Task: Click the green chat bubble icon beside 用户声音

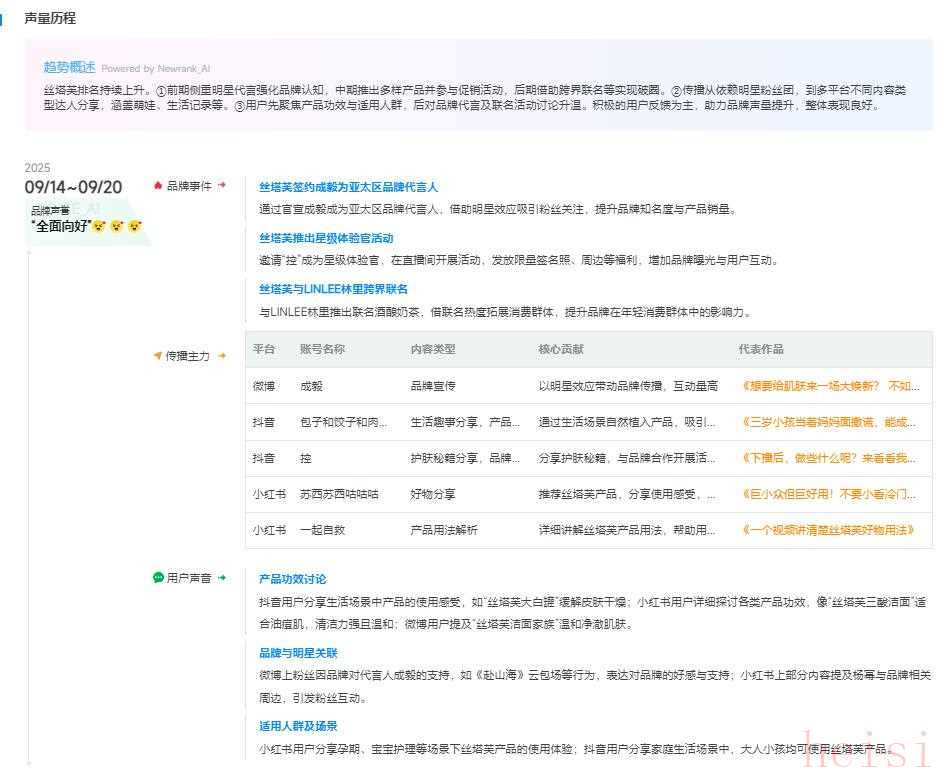Action: point(158,578)
